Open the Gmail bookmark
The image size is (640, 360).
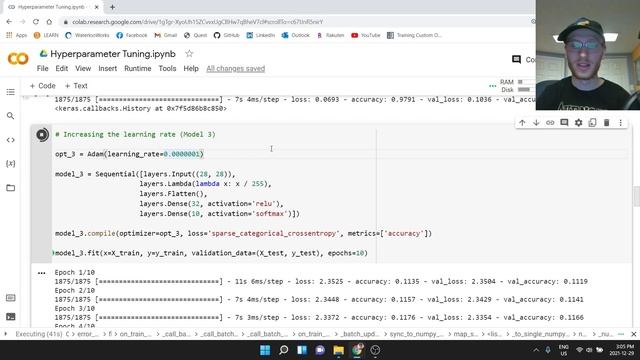[x=165, y=36]
